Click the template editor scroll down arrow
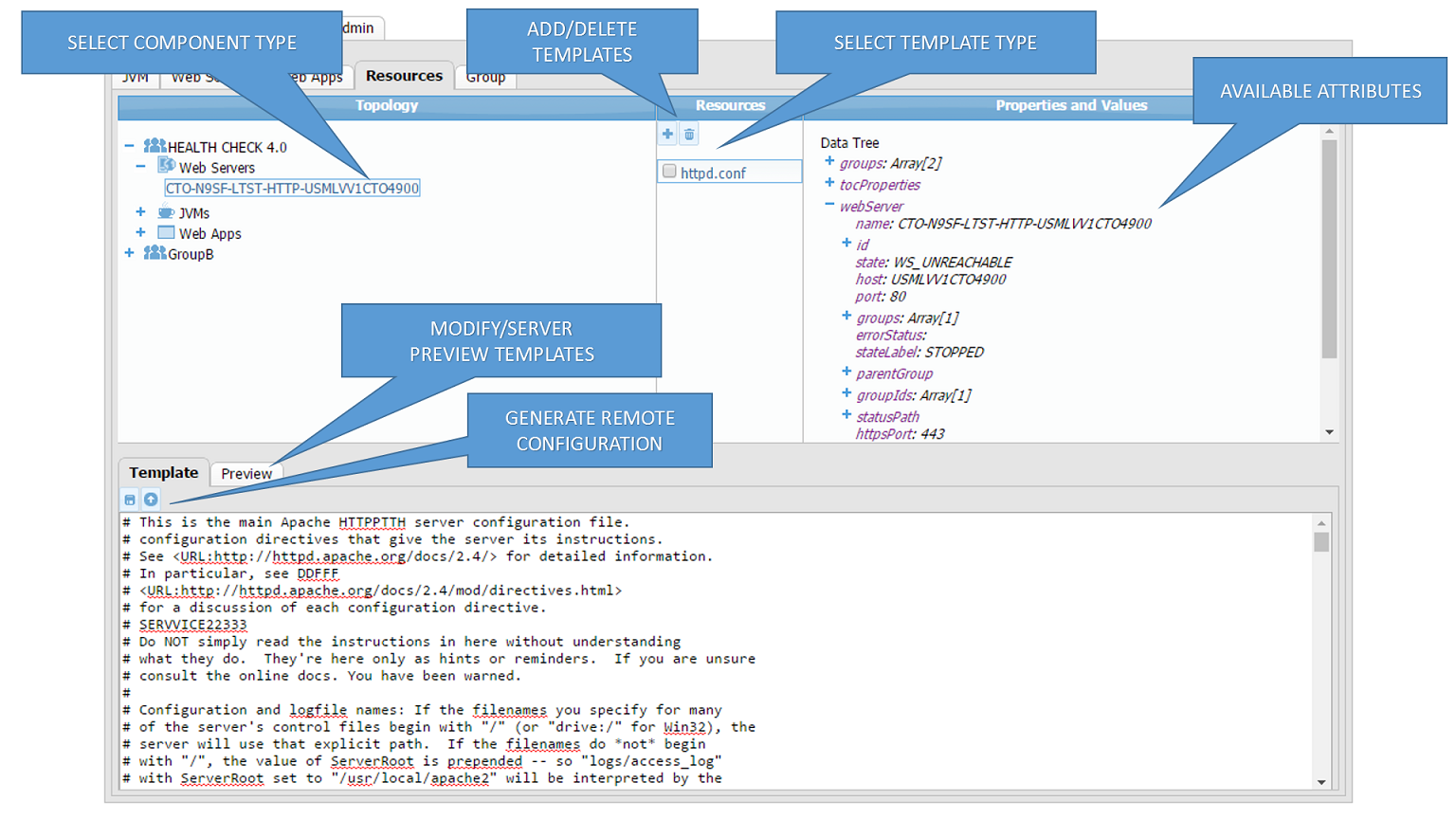Image resolution: width=1456 pixels, height=819 pixels. click(x=1321, y=781)
